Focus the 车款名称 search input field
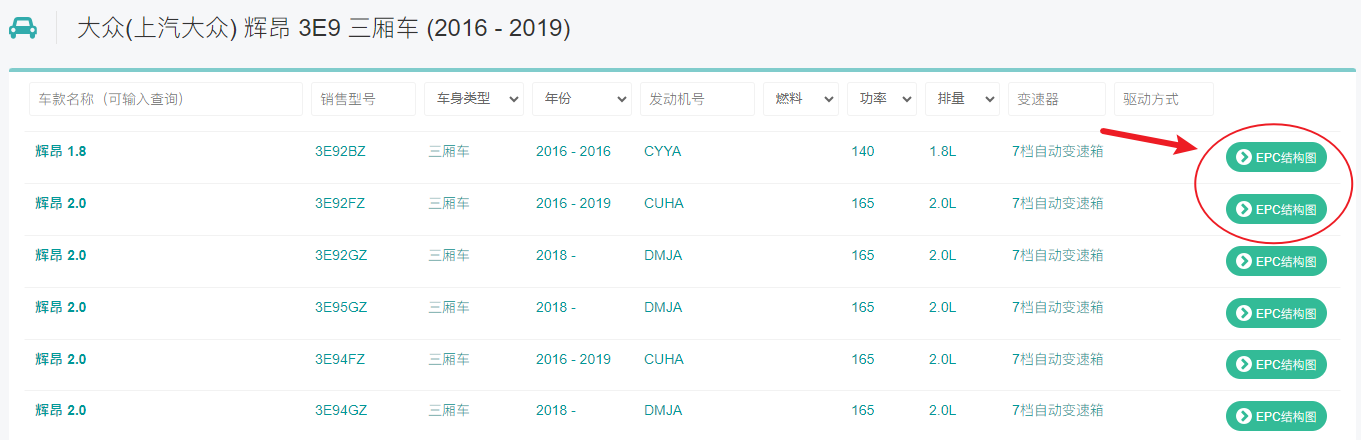 [x=166, y=99]
